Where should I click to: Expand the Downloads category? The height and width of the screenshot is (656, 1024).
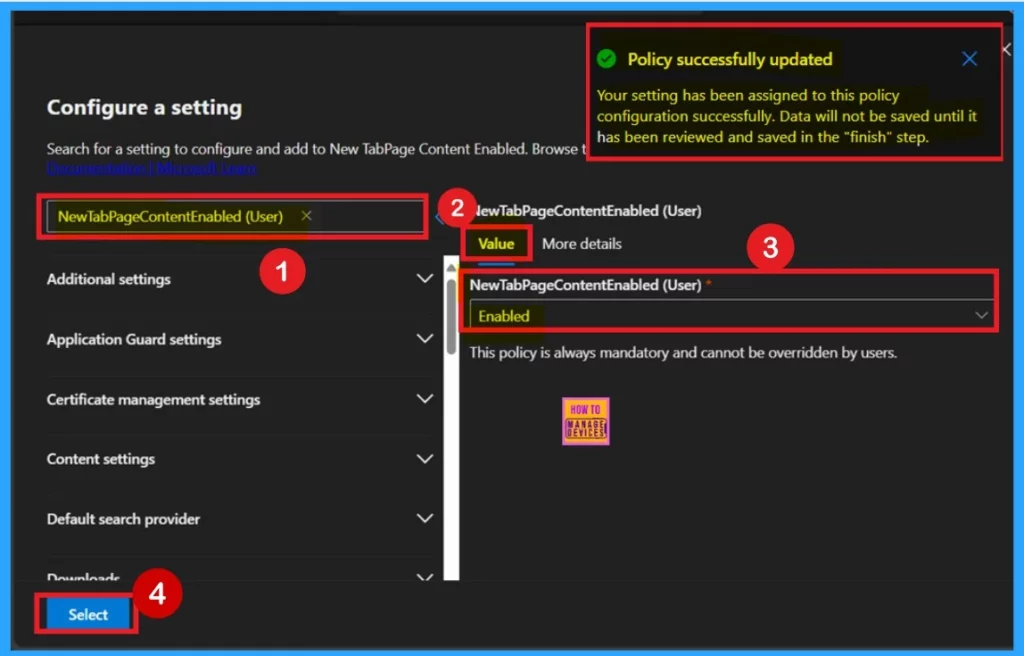424,576
